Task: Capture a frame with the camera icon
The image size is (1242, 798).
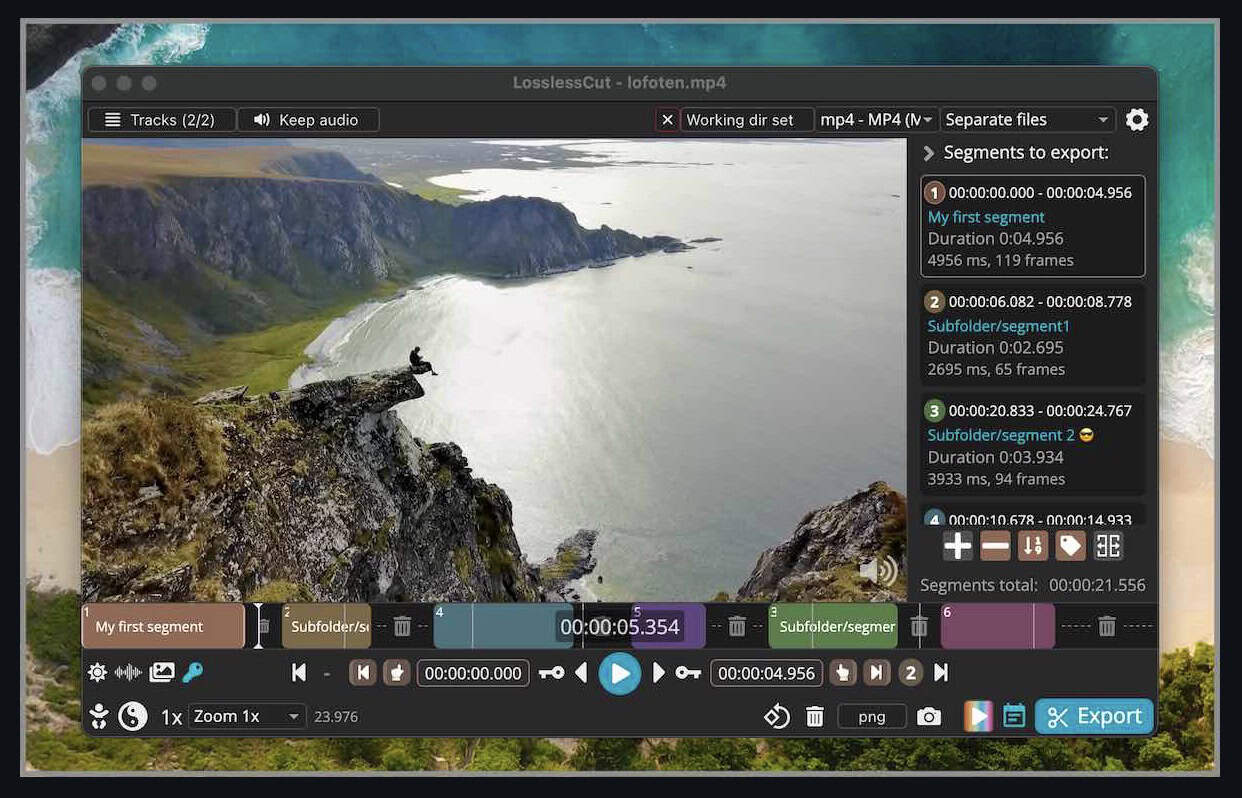Action: [929, 717]
